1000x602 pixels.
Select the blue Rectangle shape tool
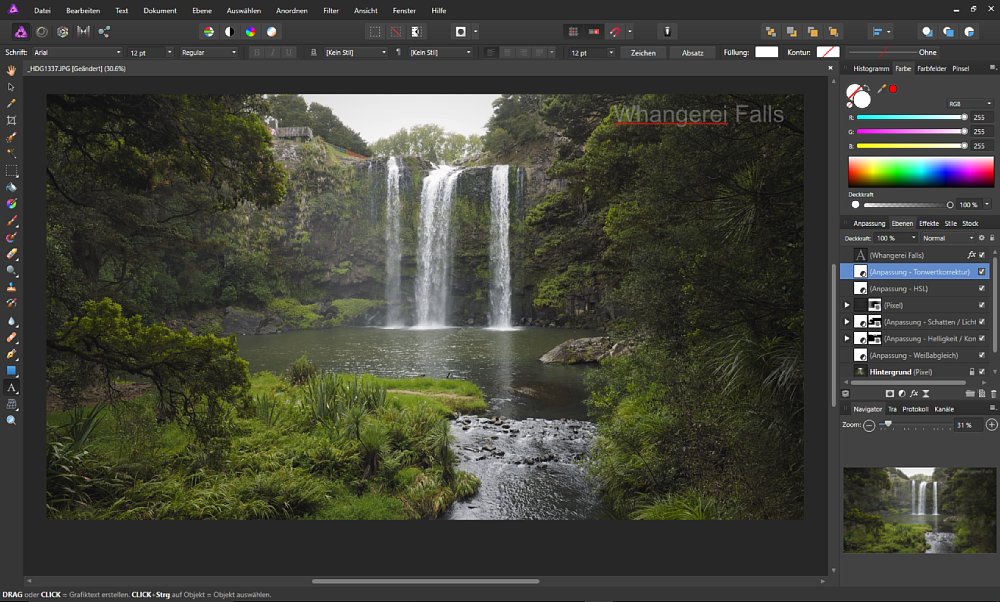[x=11, y=371]
